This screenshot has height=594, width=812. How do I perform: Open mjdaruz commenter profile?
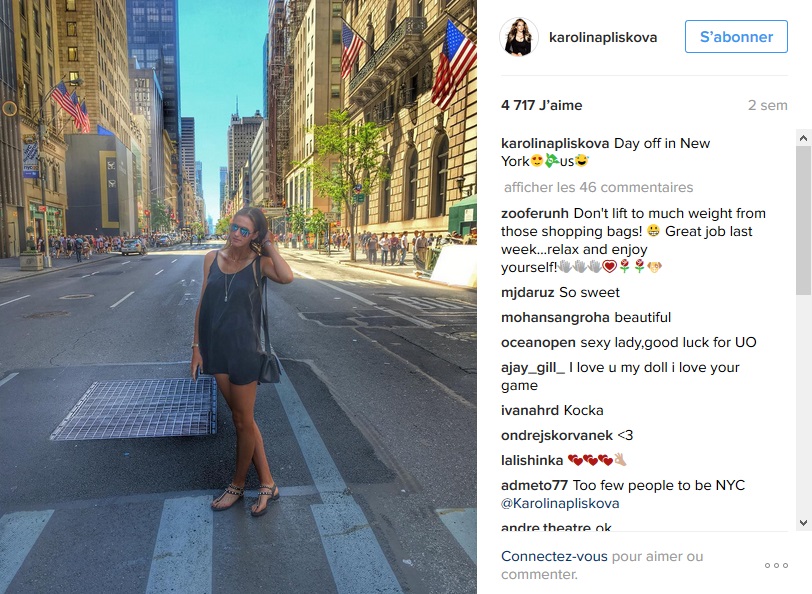click(x=528, y=293)
